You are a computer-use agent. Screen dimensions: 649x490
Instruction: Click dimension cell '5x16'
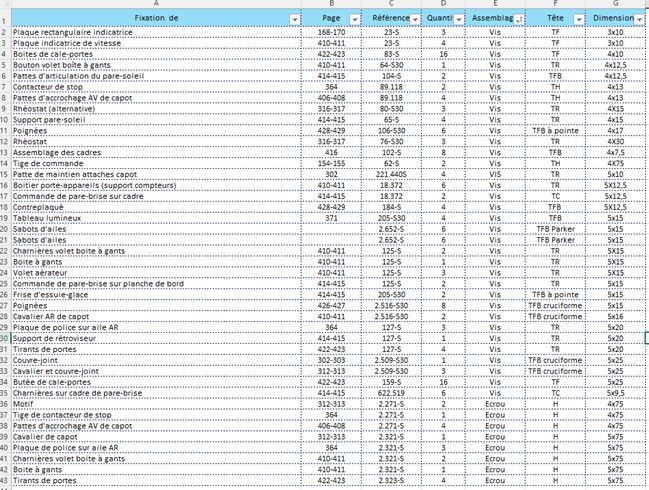(615, 317)
